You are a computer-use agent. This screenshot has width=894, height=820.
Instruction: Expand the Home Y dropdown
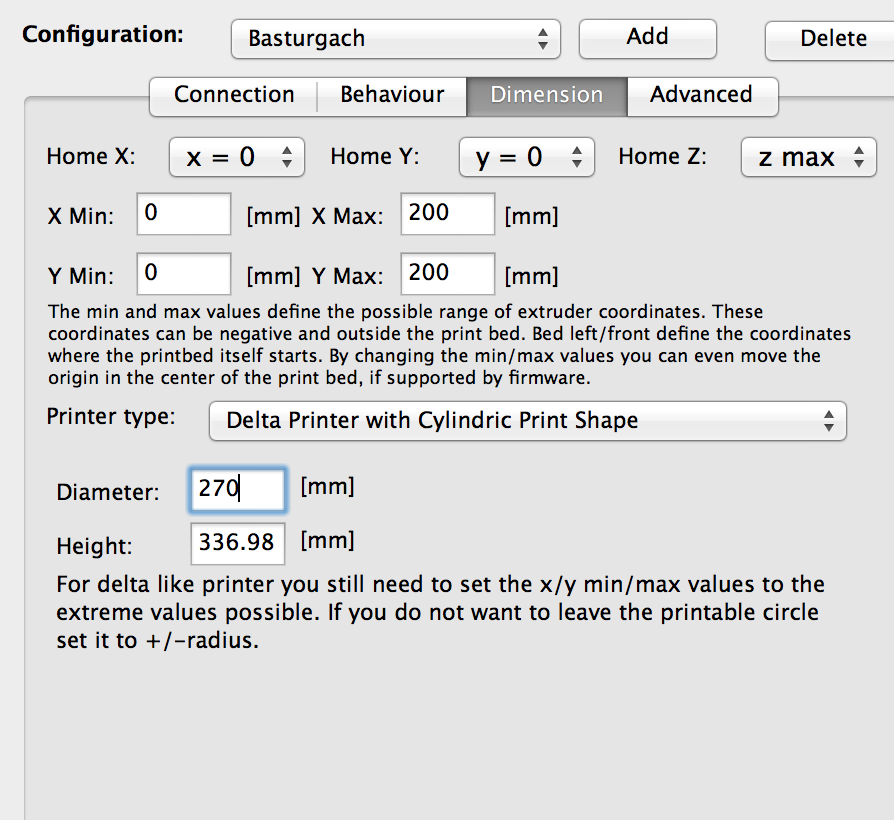(x=526, y=157)
